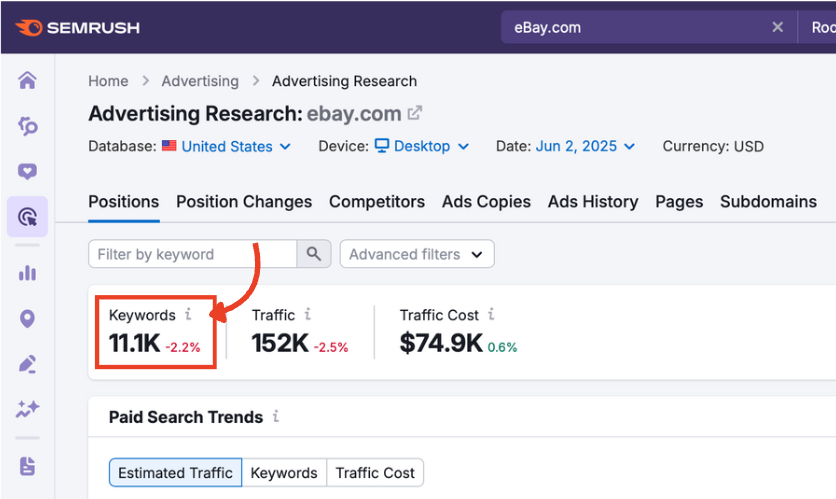
Task: Open the Home sidebar icon
Action: click(27, 81)
